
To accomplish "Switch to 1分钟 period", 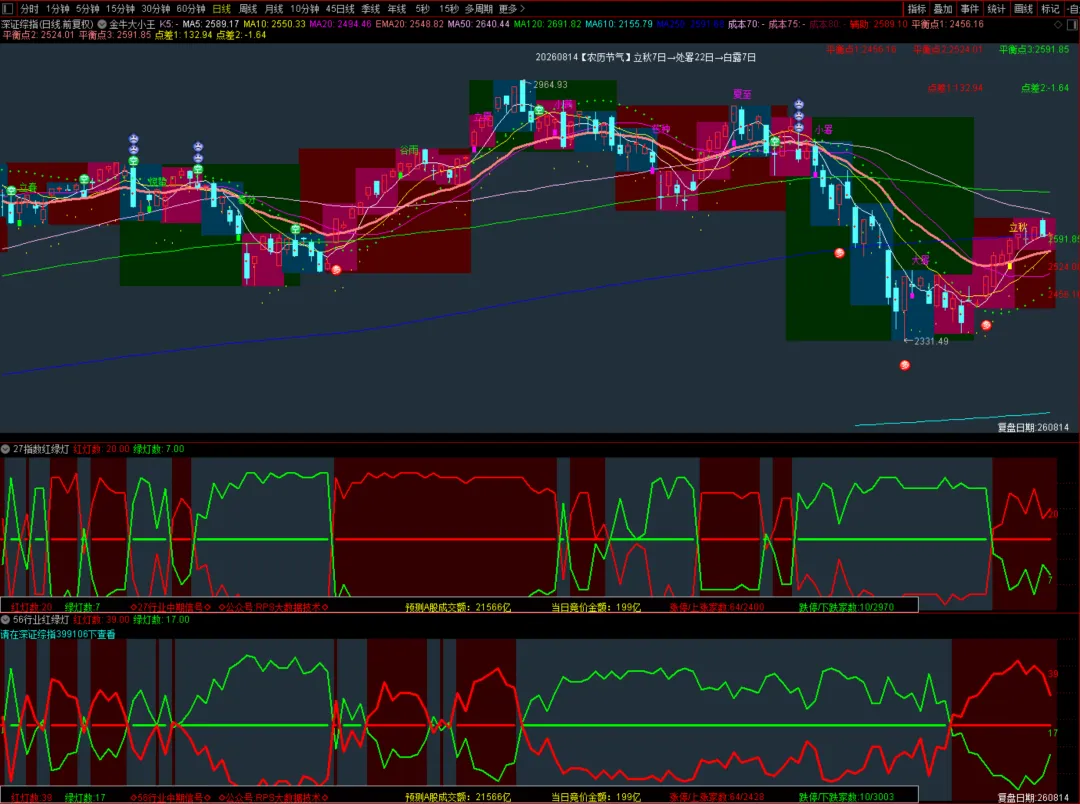I will coord(58,9).
